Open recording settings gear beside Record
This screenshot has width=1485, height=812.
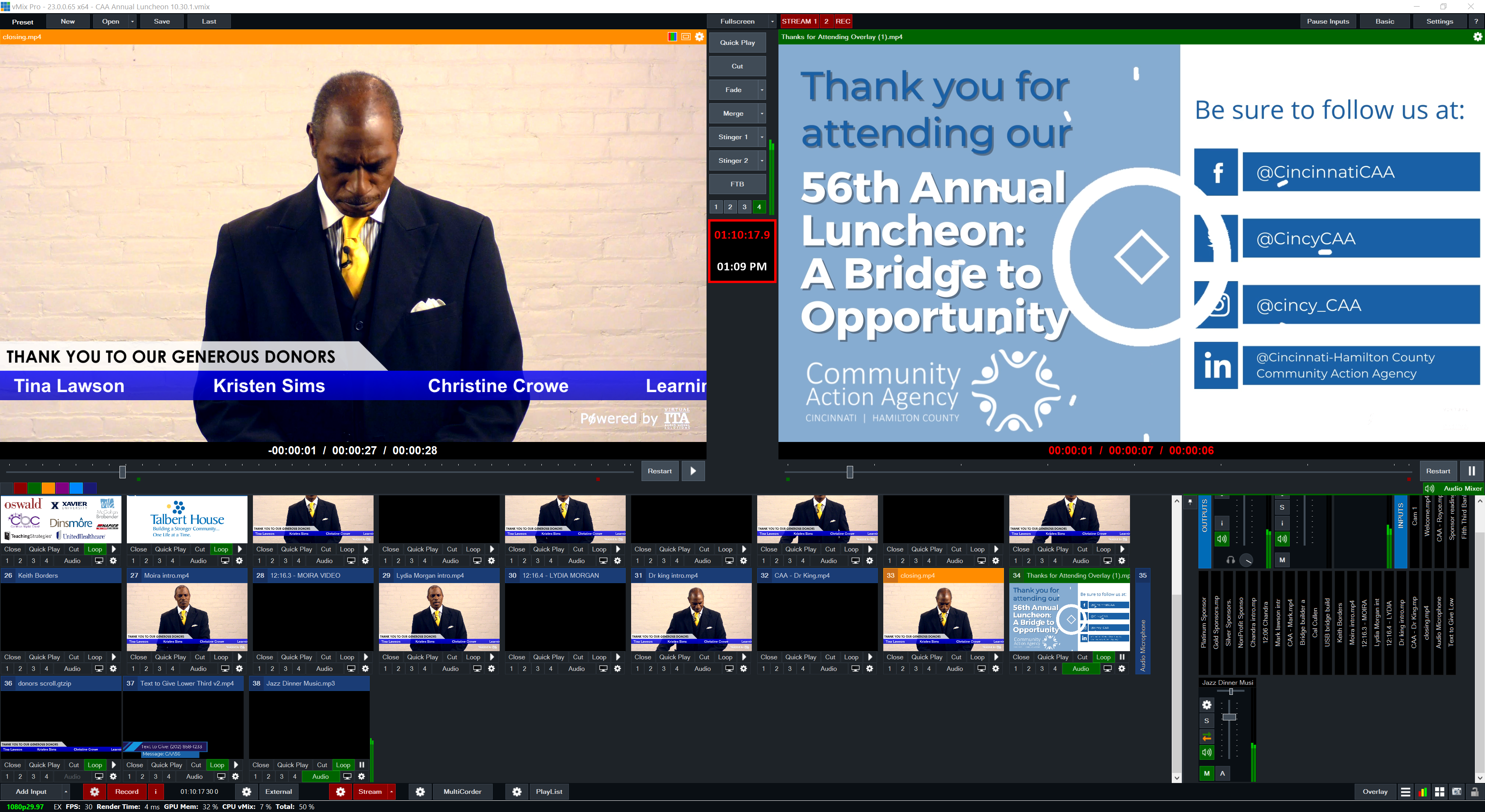pos(94,791)
